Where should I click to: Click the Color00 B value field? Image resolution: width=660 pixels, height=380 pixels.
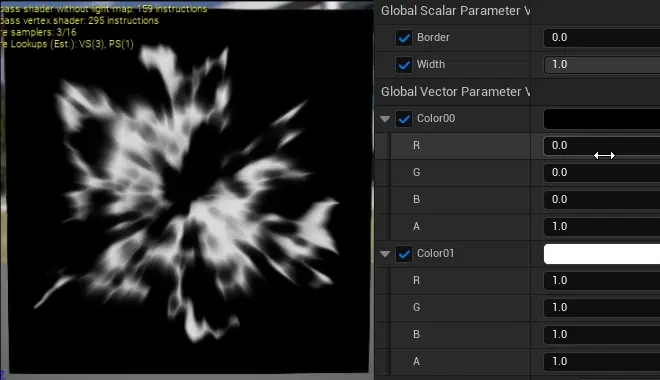coord(602,199)
